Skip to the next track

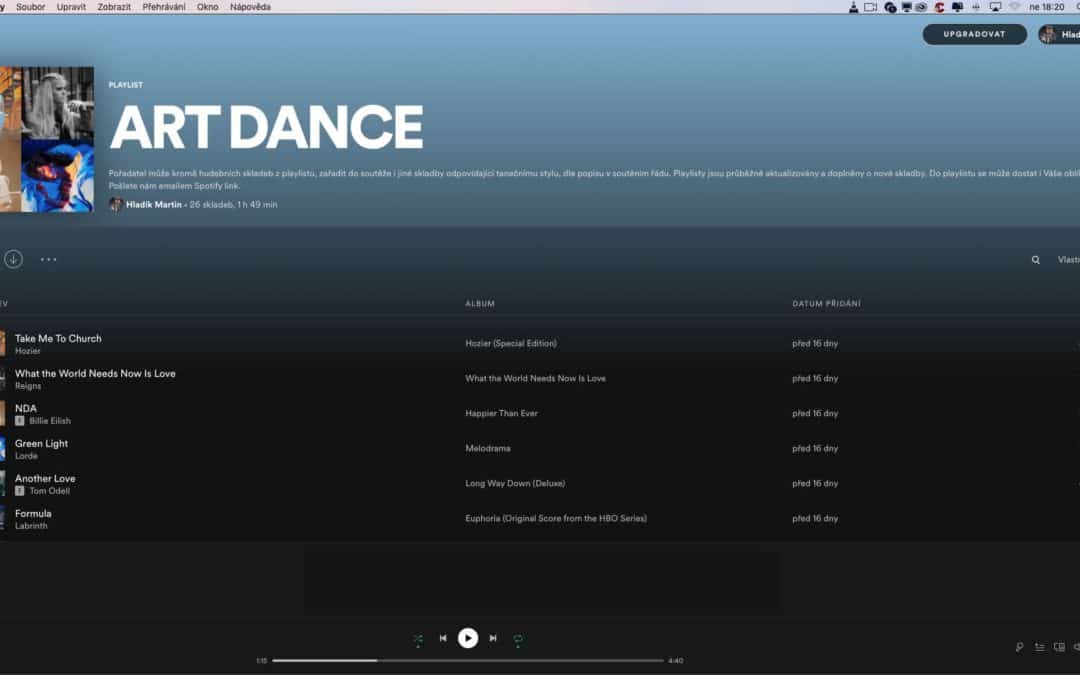click(x=493, y=638)
